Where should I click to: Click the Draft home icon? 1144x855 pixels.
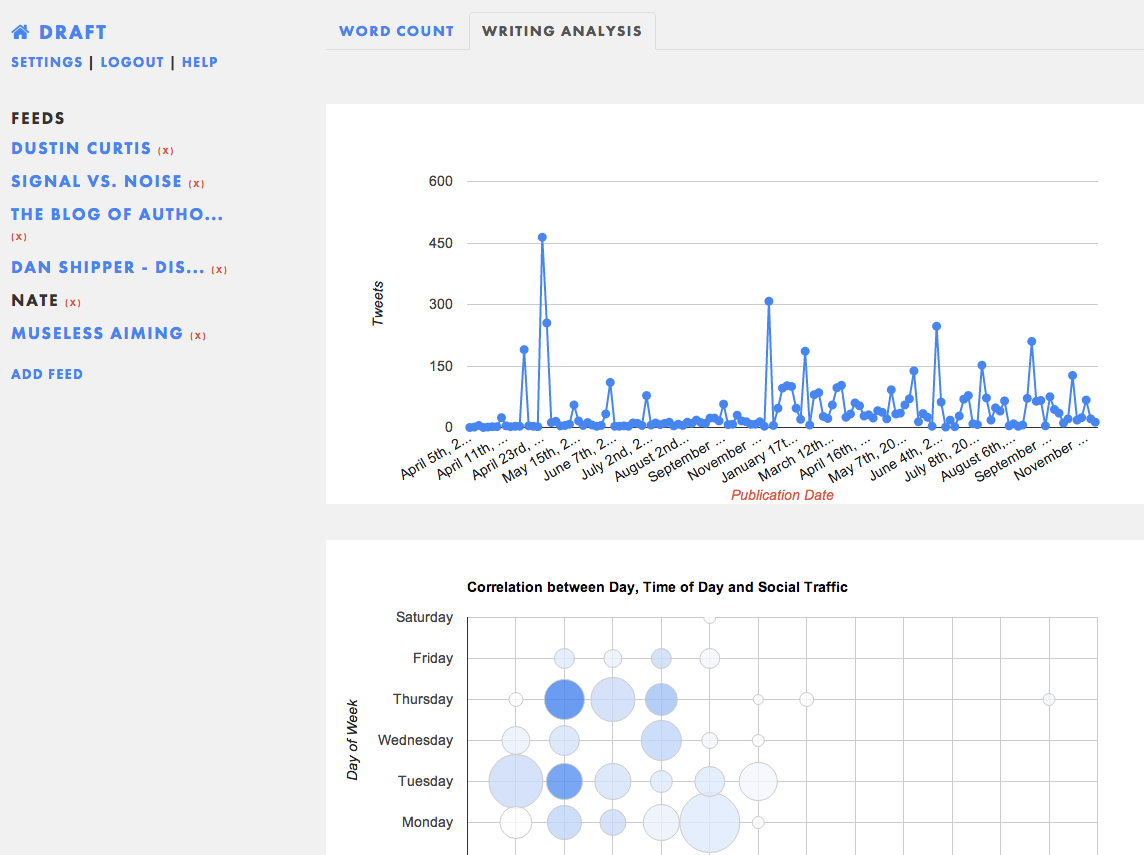coord(20,32)
